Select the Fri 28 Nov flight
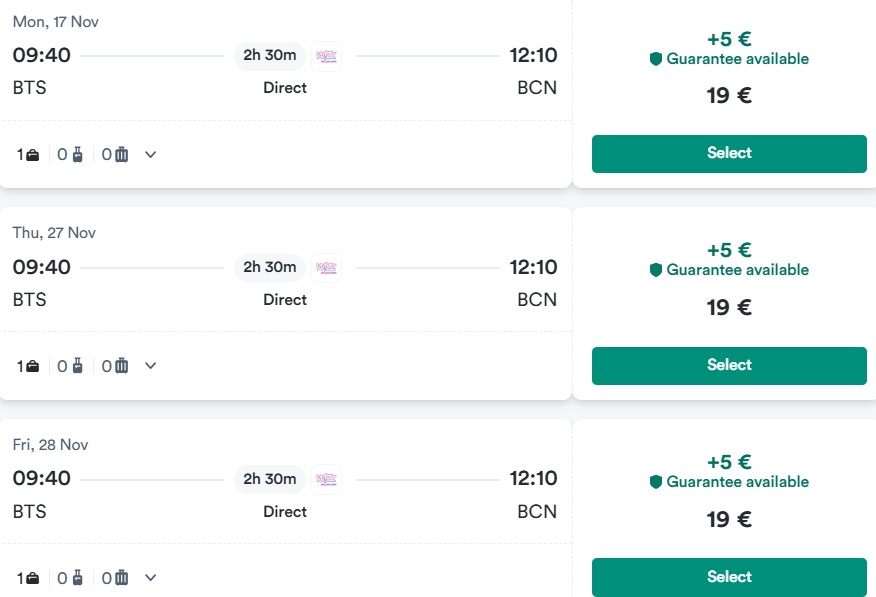Image resolution: width=876 pixels, height=597 pixels. point(729,577)
